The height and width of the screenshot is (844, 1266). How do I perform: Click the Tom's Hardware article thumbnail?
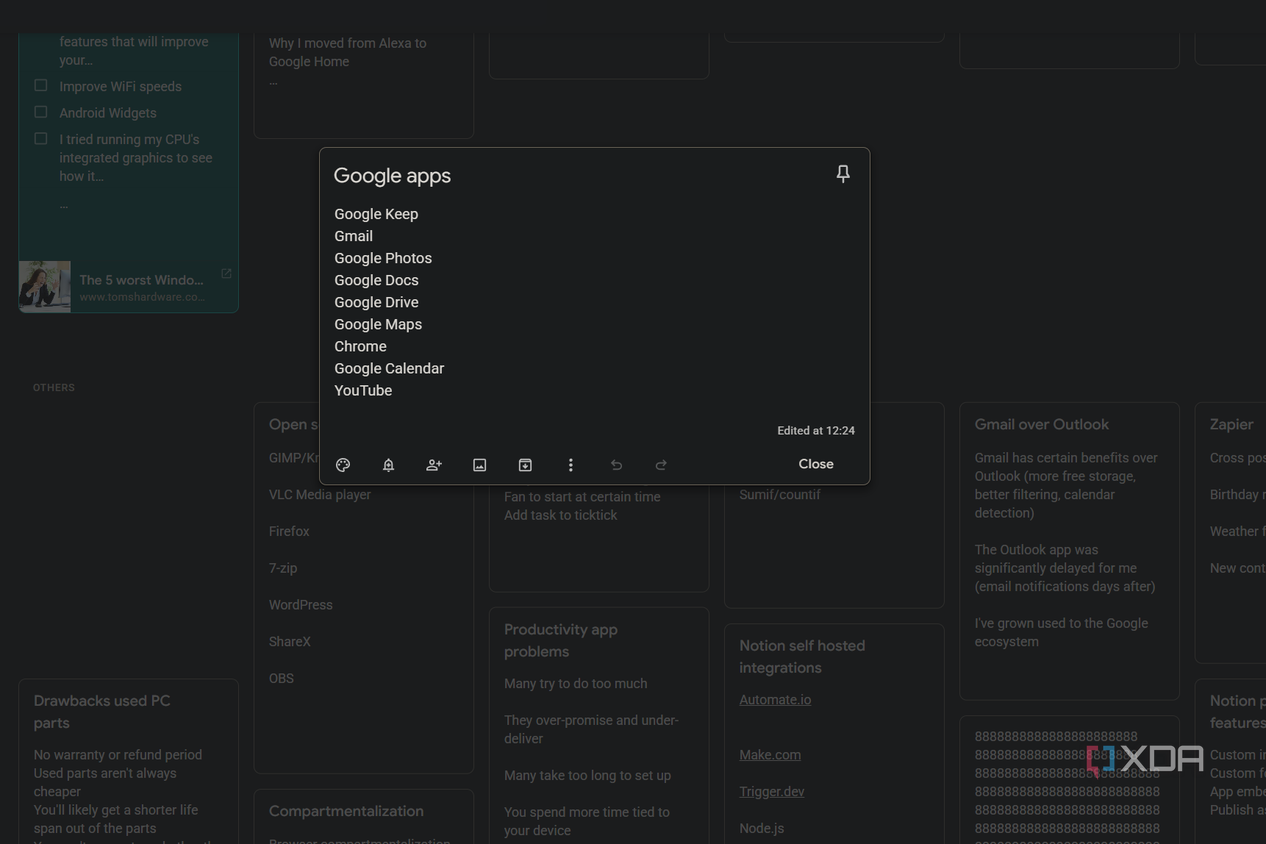click(45, 287)
